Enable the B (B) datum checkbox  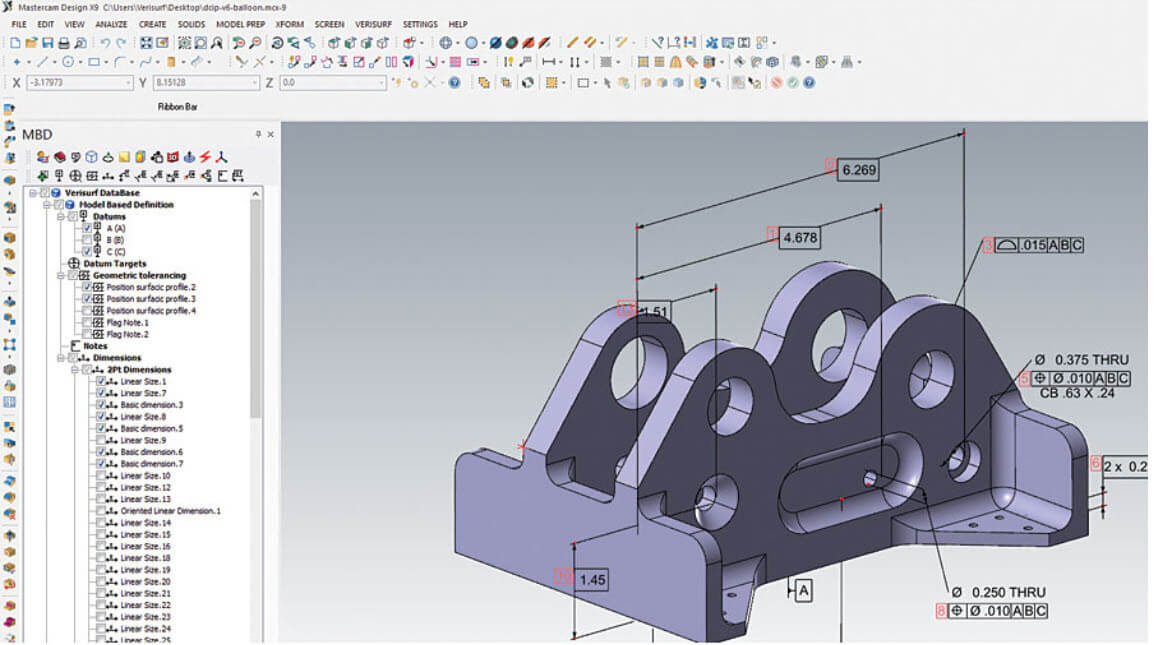(x=88, y=240)
